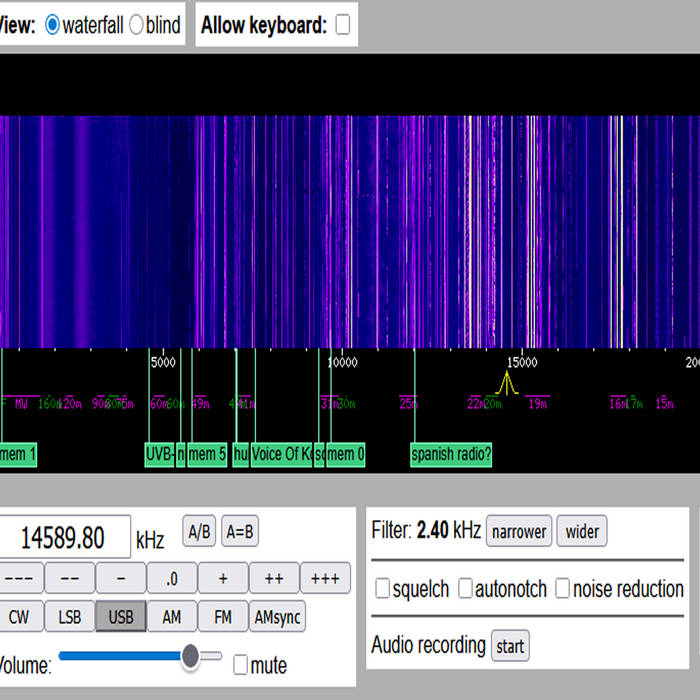Switch to LSB mode
The width and height of the screenshot is (700, 700).
click(70, 617)
